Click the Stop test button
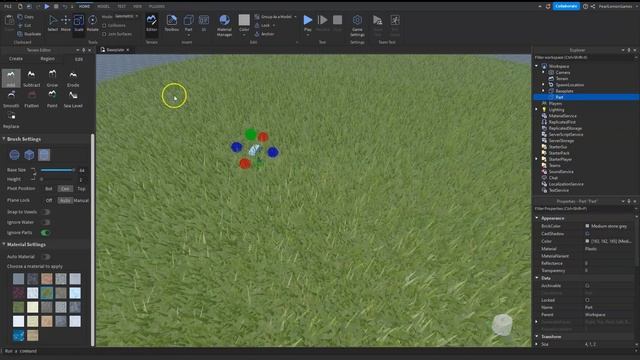The height and width of the screenshot is (360, 640). (x=338, y=23)
